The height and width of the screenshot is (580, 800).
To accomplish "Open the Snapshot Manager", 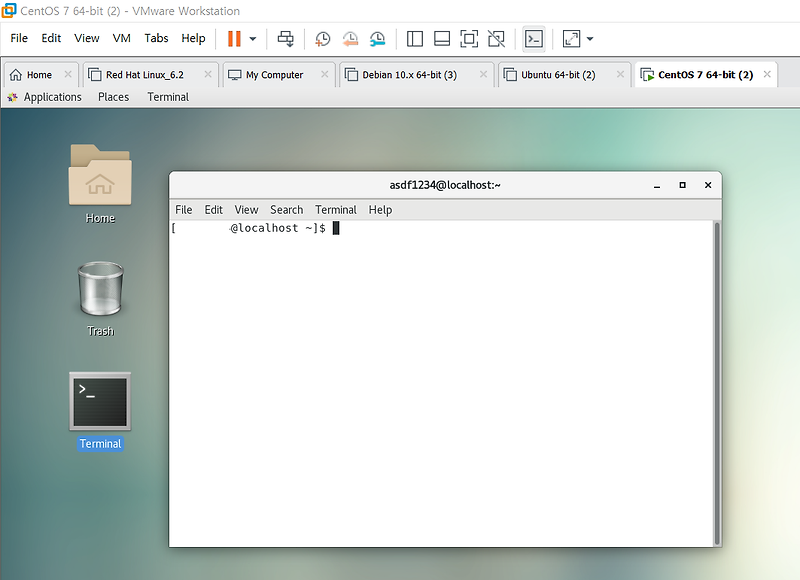I will coord(378,38).
